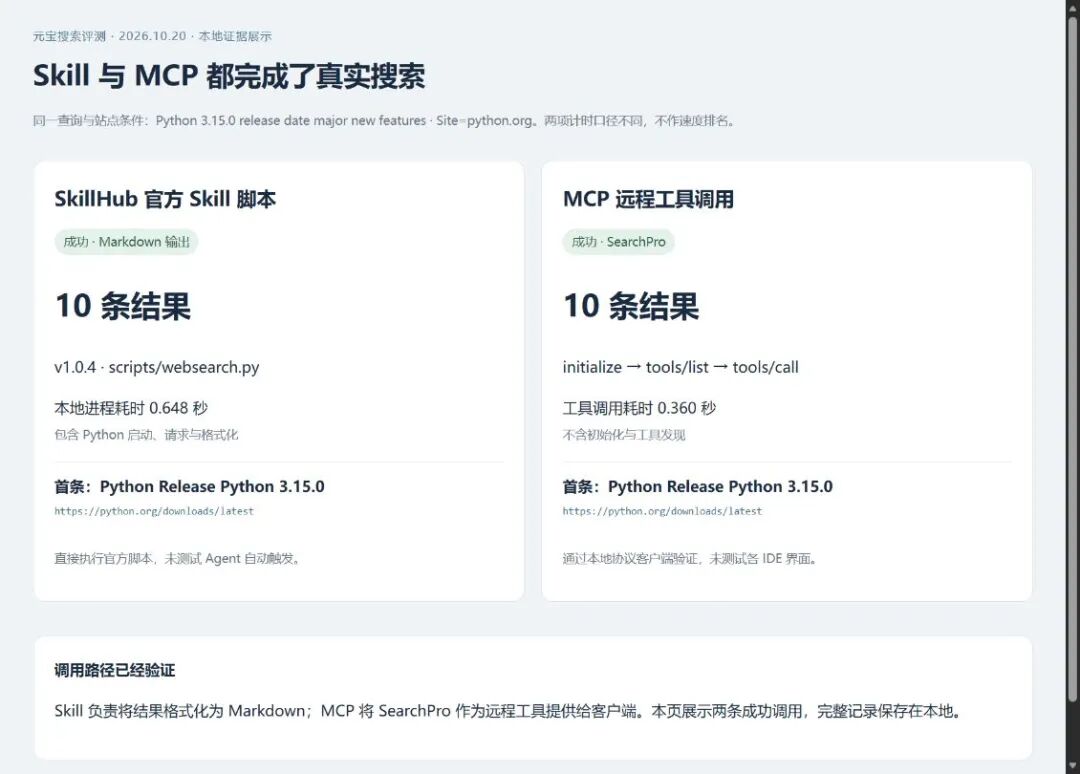Click footnote '直接执行官方脚本,未测试 Agent 自动触发'

click(178, 558)
